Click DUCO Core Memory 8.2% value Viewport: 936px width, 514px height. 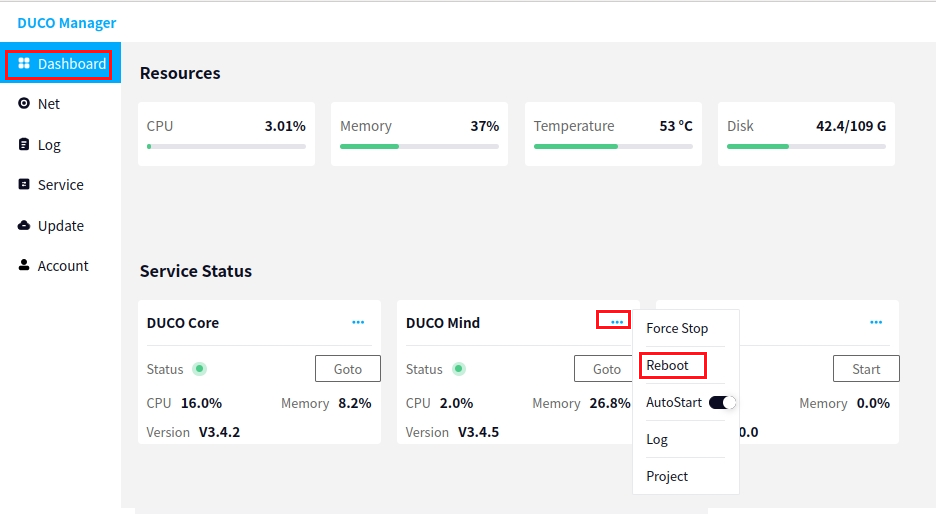click(x=355, y=404)
